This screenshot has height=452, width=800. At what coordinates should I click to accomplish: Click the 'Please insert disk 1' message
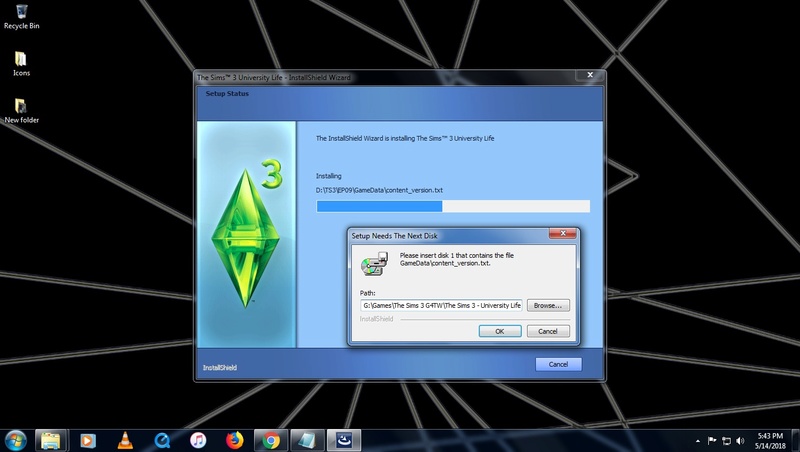pos(457,259)
